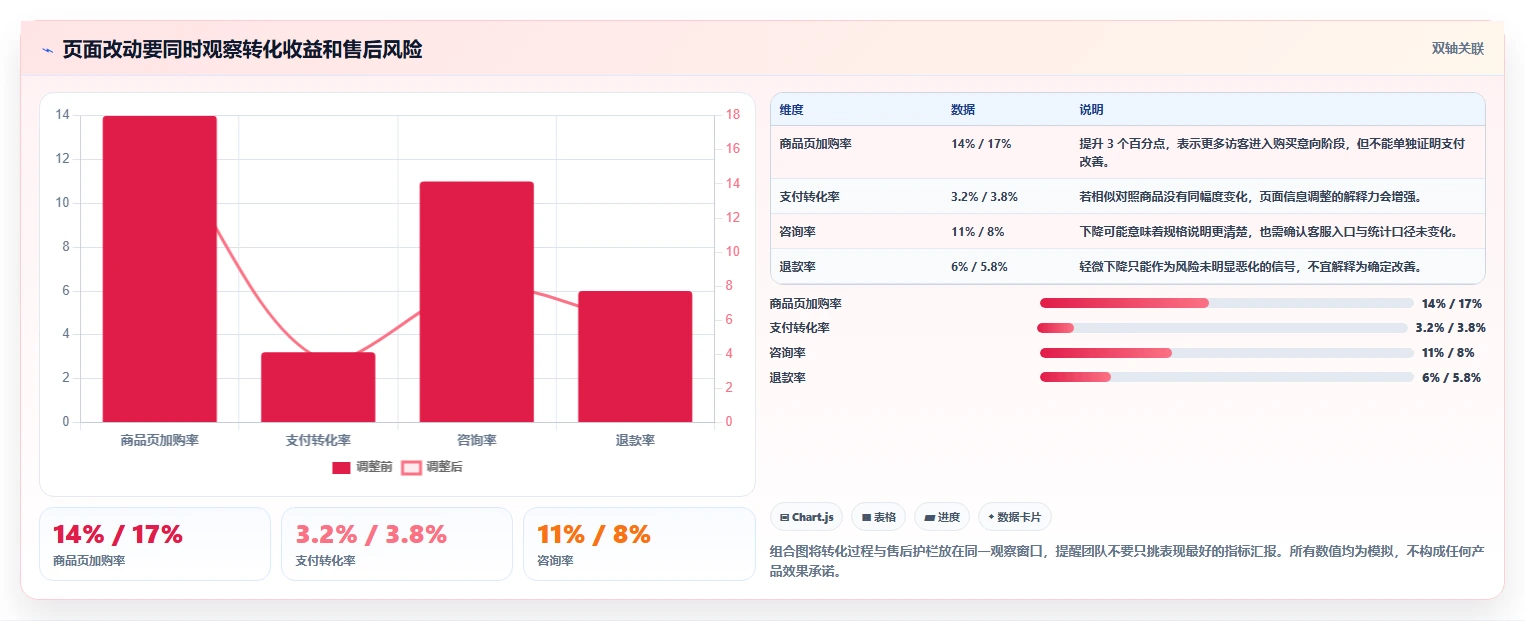This screenshot has height=621, width=1525.
Task: Open the 3.2% / 3.8% 支付转化率 data card
Action: coord(397,544)
